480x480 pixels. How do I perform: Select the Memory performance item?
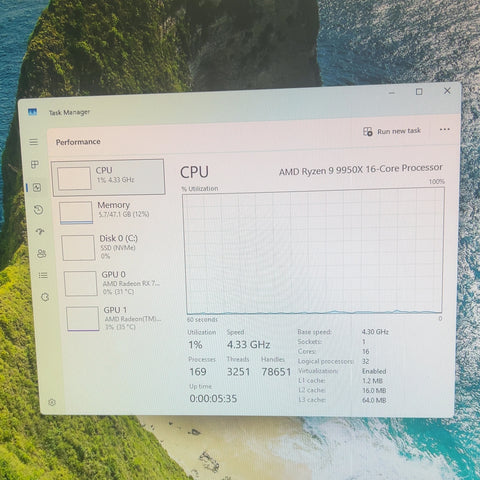point(110,212)
